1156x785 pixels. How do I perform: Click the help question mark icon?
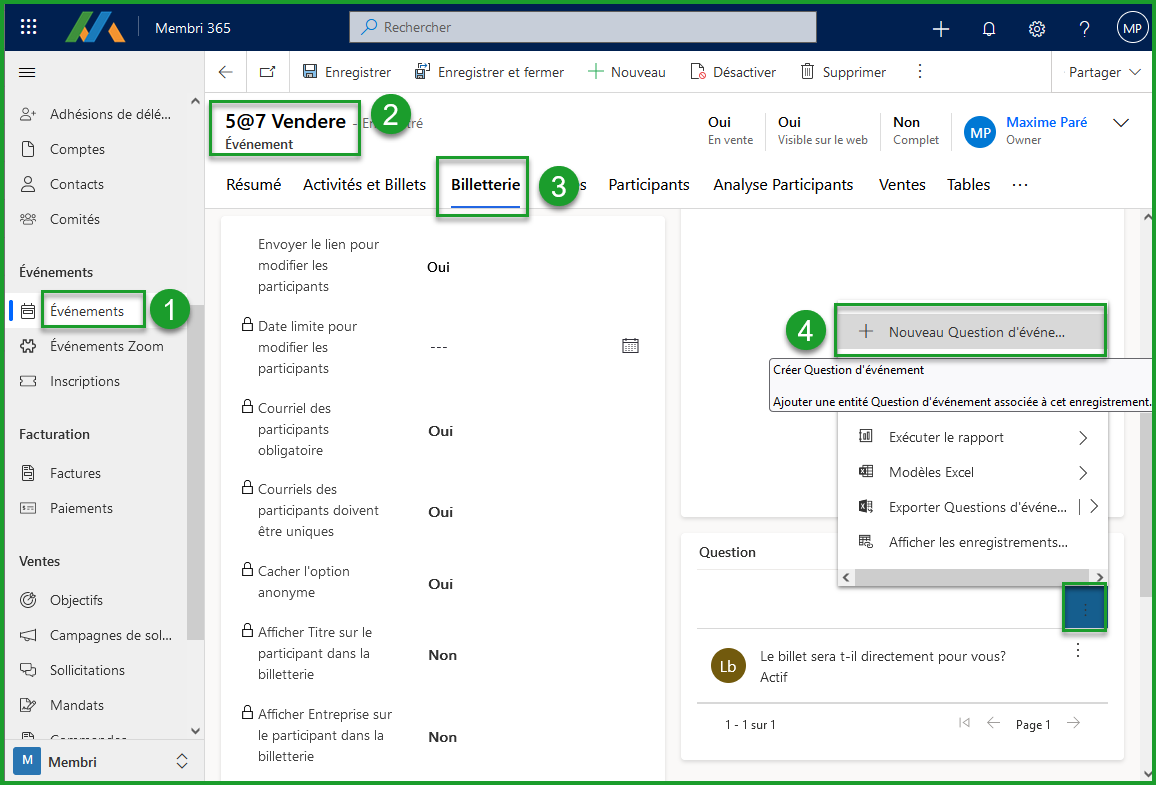pos(1084,28)
